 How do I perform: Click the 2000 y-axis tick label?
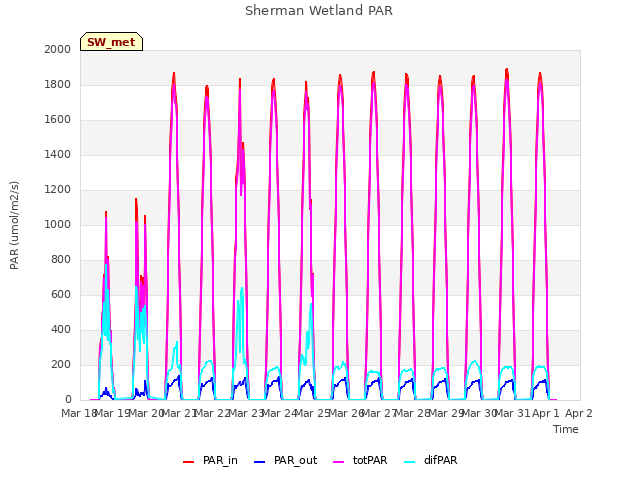(x=58, y=49)
